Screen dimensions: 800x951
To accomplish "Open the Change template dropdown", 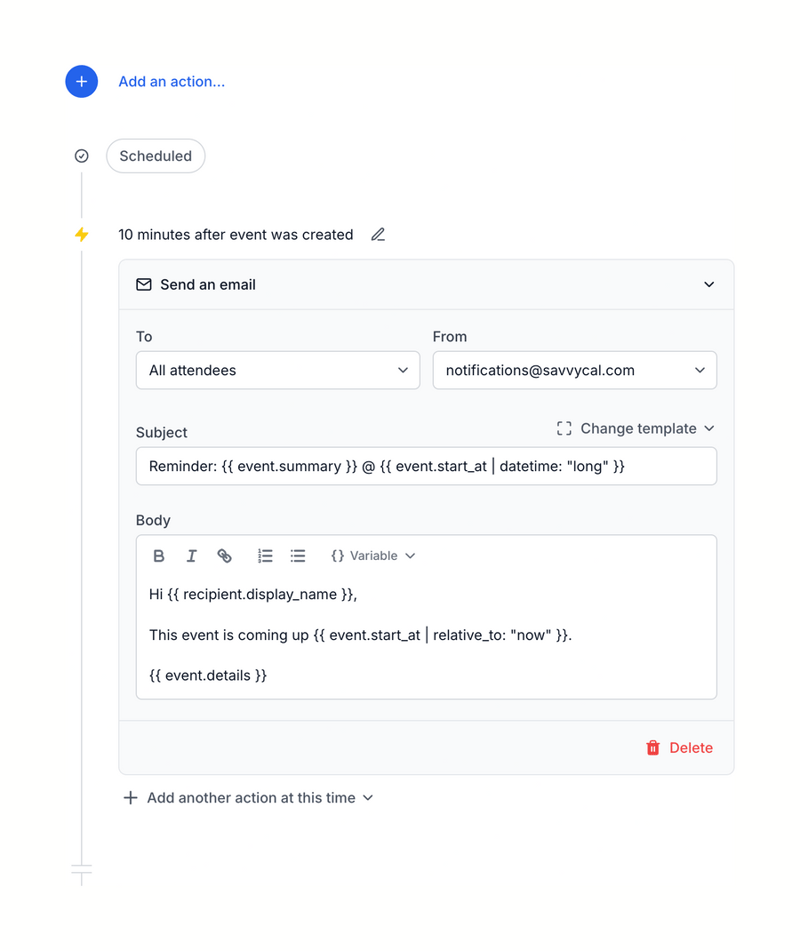I will point(647,428).
